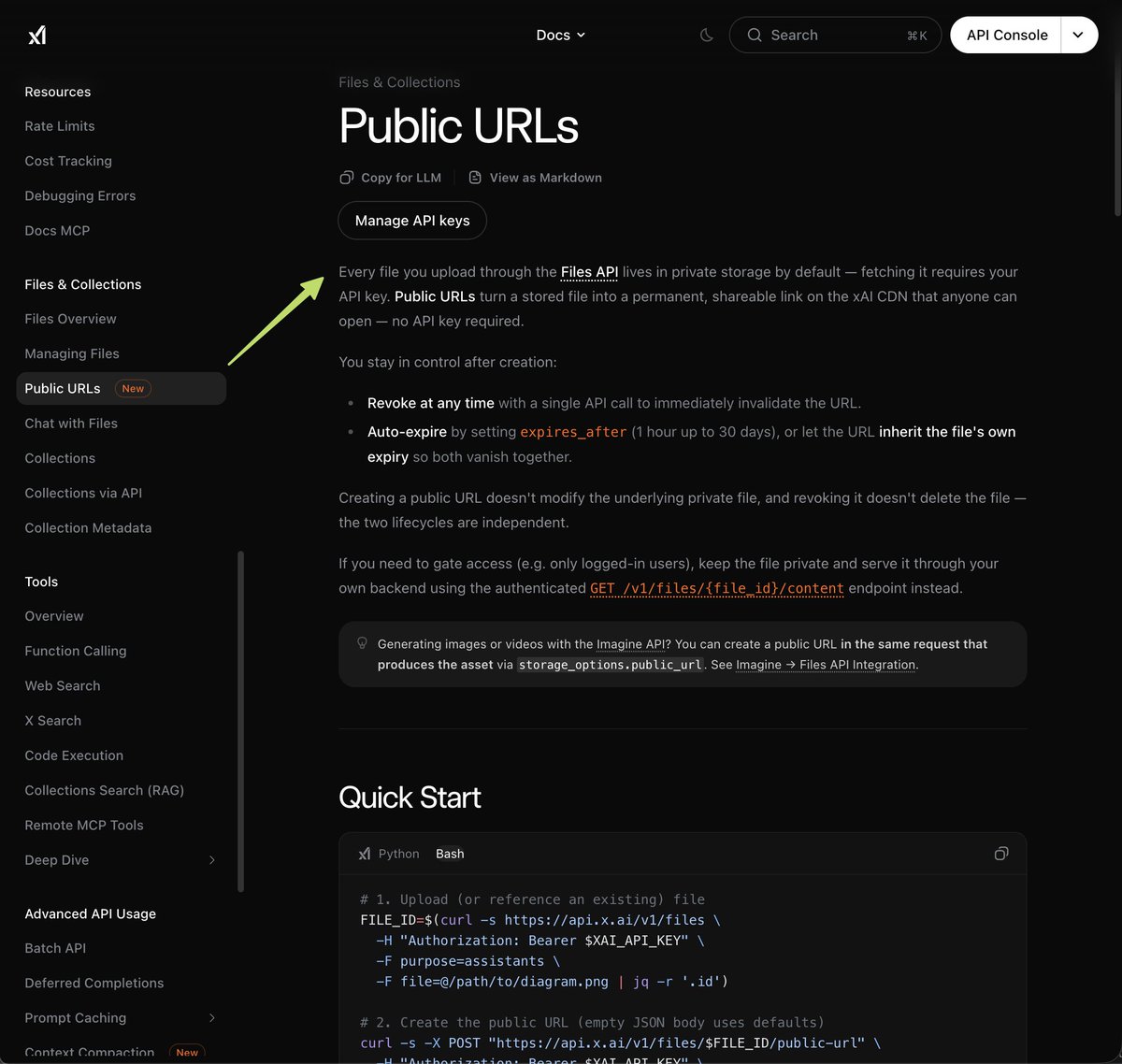Open Function Calling page
This screenshot has height=1064, width=1122.
pyautogui.click(x=76, y=651)
